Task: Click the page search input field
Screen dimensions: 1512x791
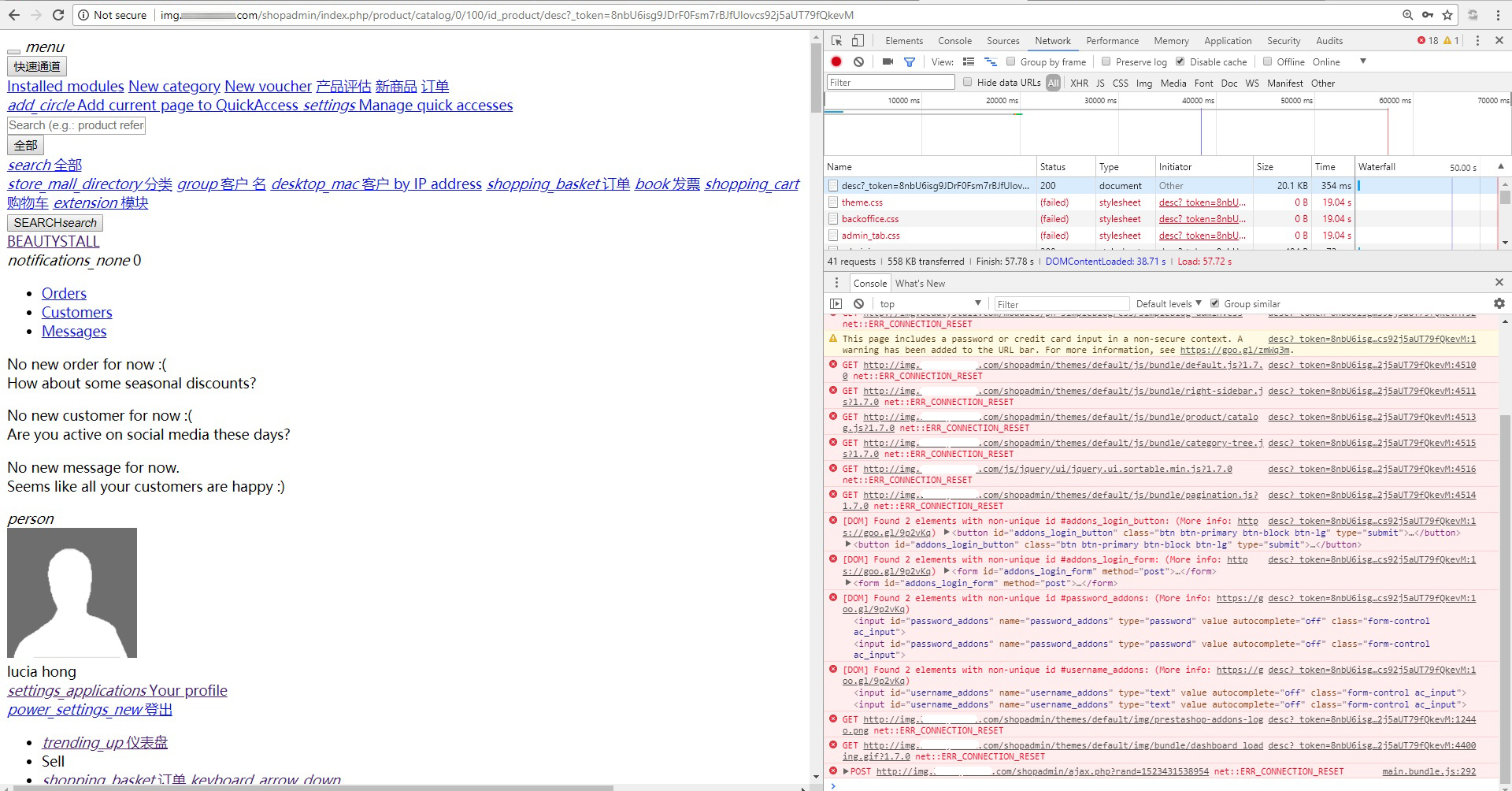Action: (76, 125)
